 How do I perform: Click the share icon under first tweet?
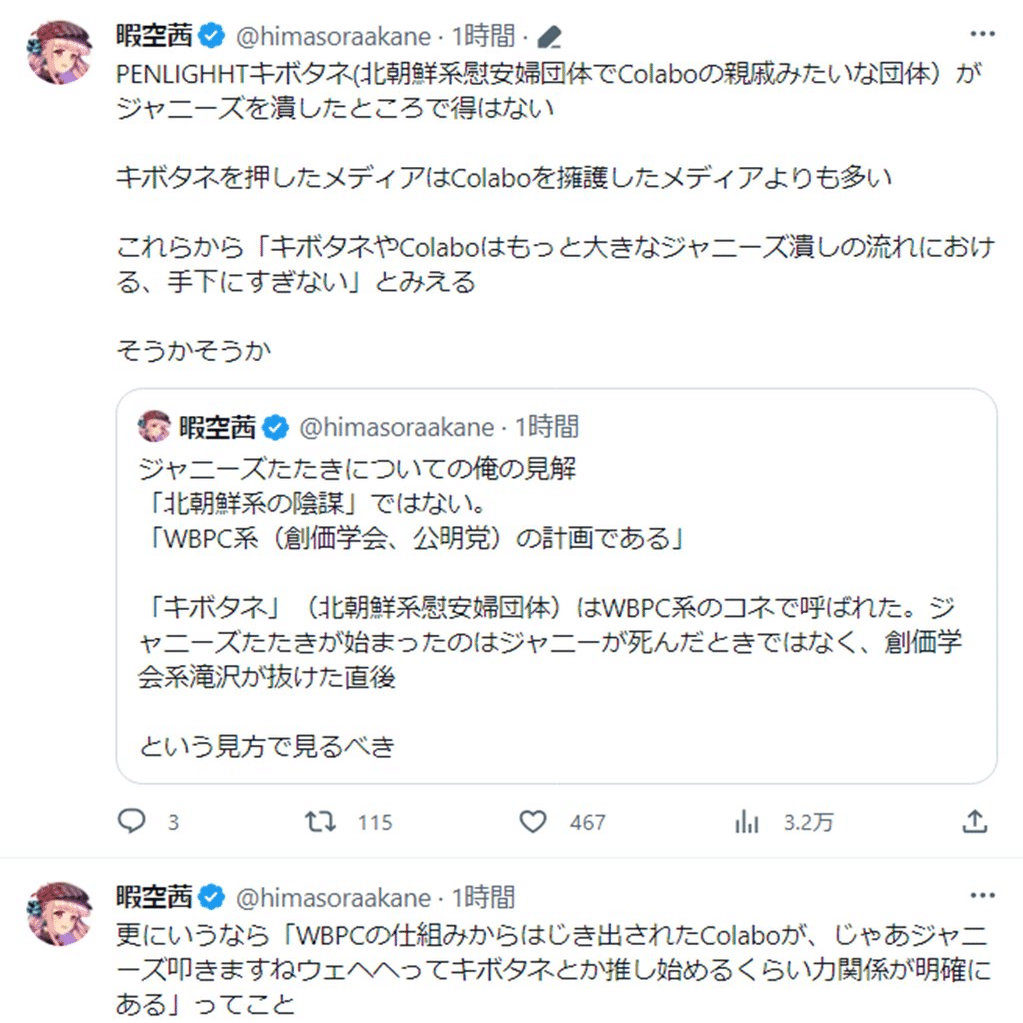point(974,822)
